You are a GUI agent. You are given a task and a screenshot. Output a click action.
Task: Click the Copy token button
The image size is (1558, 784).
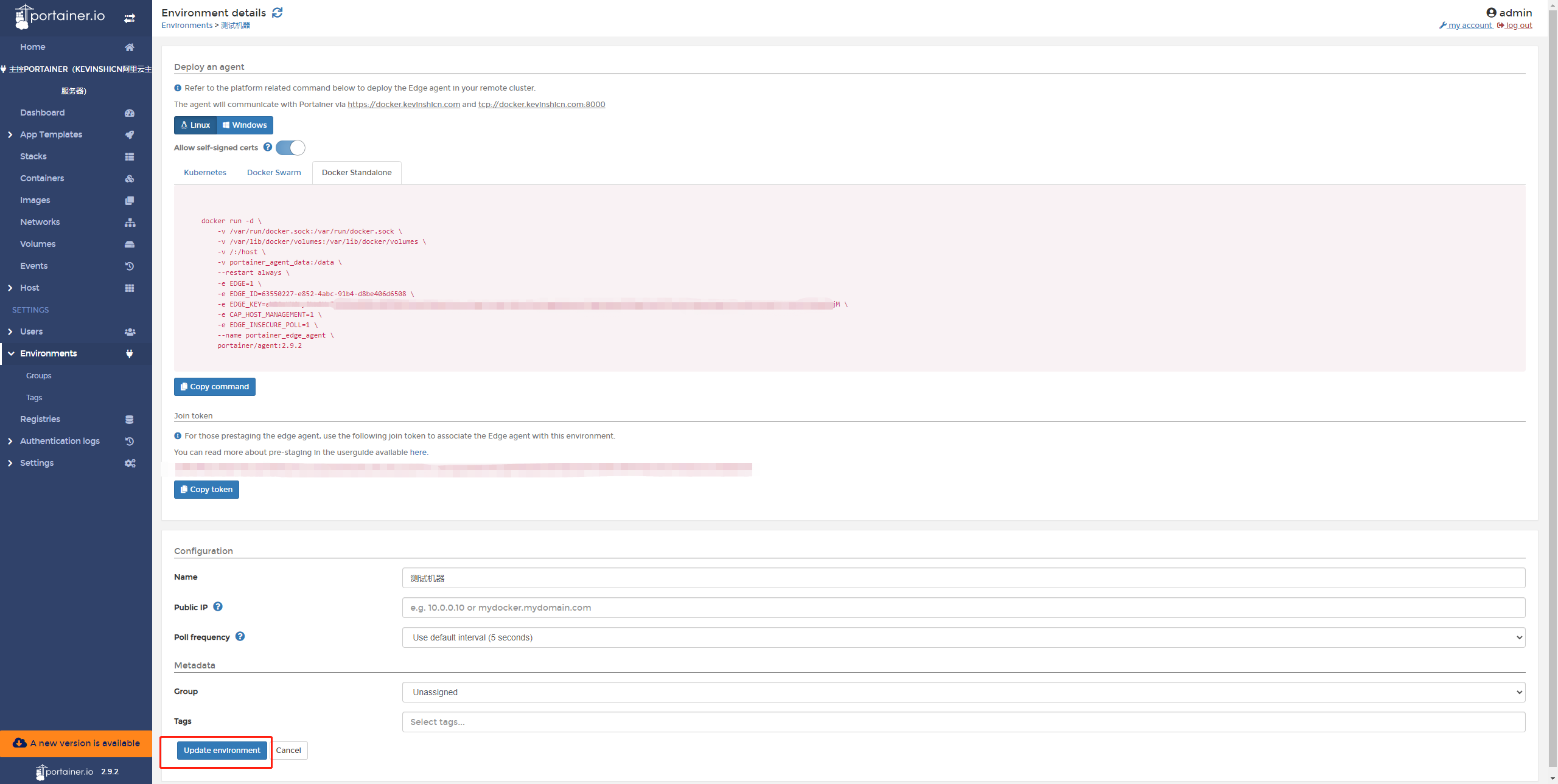tap(206, 490)
